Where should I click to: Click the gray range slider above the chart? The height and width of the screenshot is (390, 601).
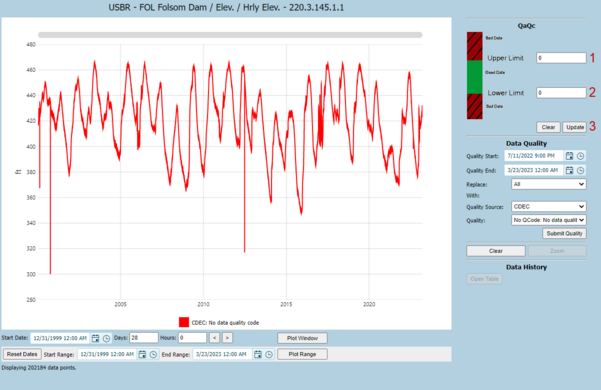click(230, 35)
